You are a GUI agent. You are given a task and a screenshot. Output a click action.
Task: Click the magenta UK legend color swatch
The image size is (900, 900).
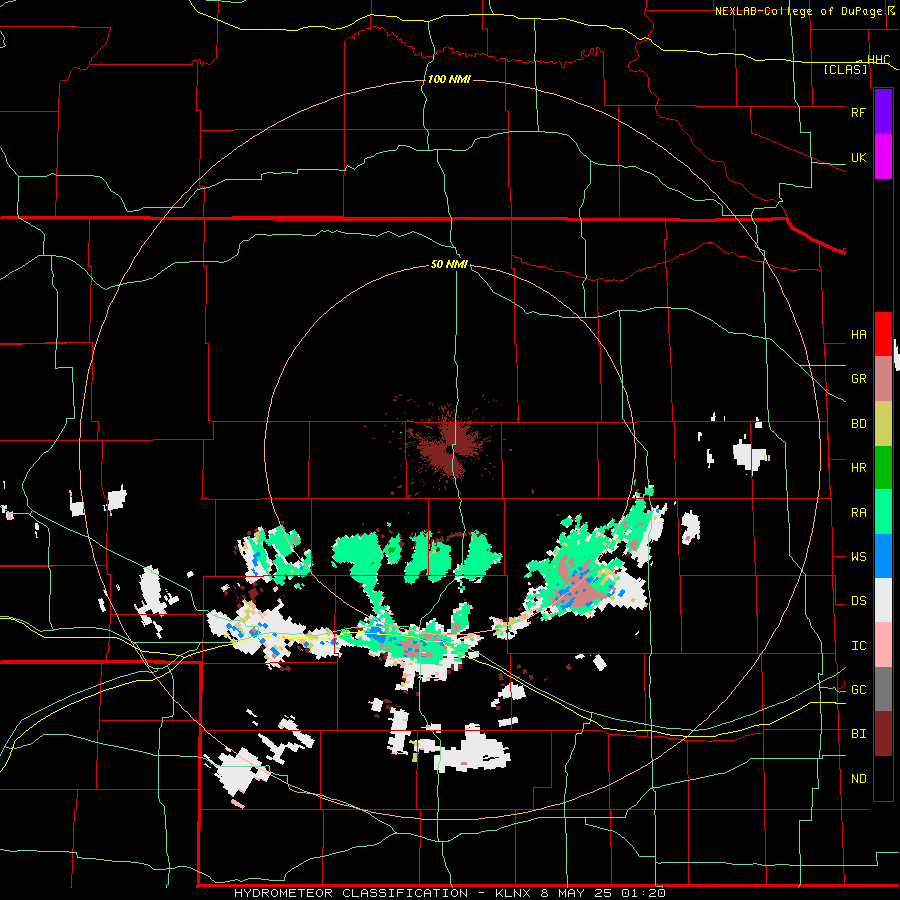(x=883, y=157)
